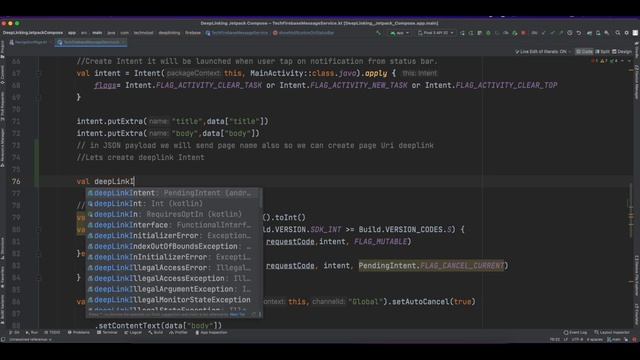Screen dimensions: 640x360
Task: Open the Problems tool window tab
Action: point(78,333)
